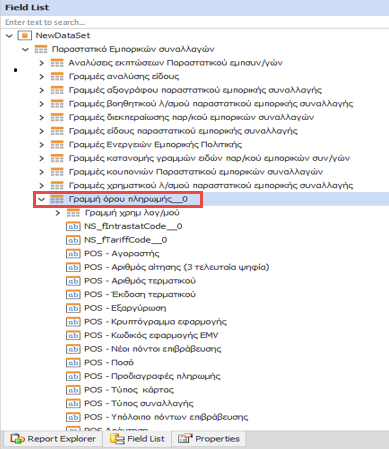Image resolution: width=389 pixels, height=449 pixels.
Task: Switch to the Properties tab
Action: [209, 439]
